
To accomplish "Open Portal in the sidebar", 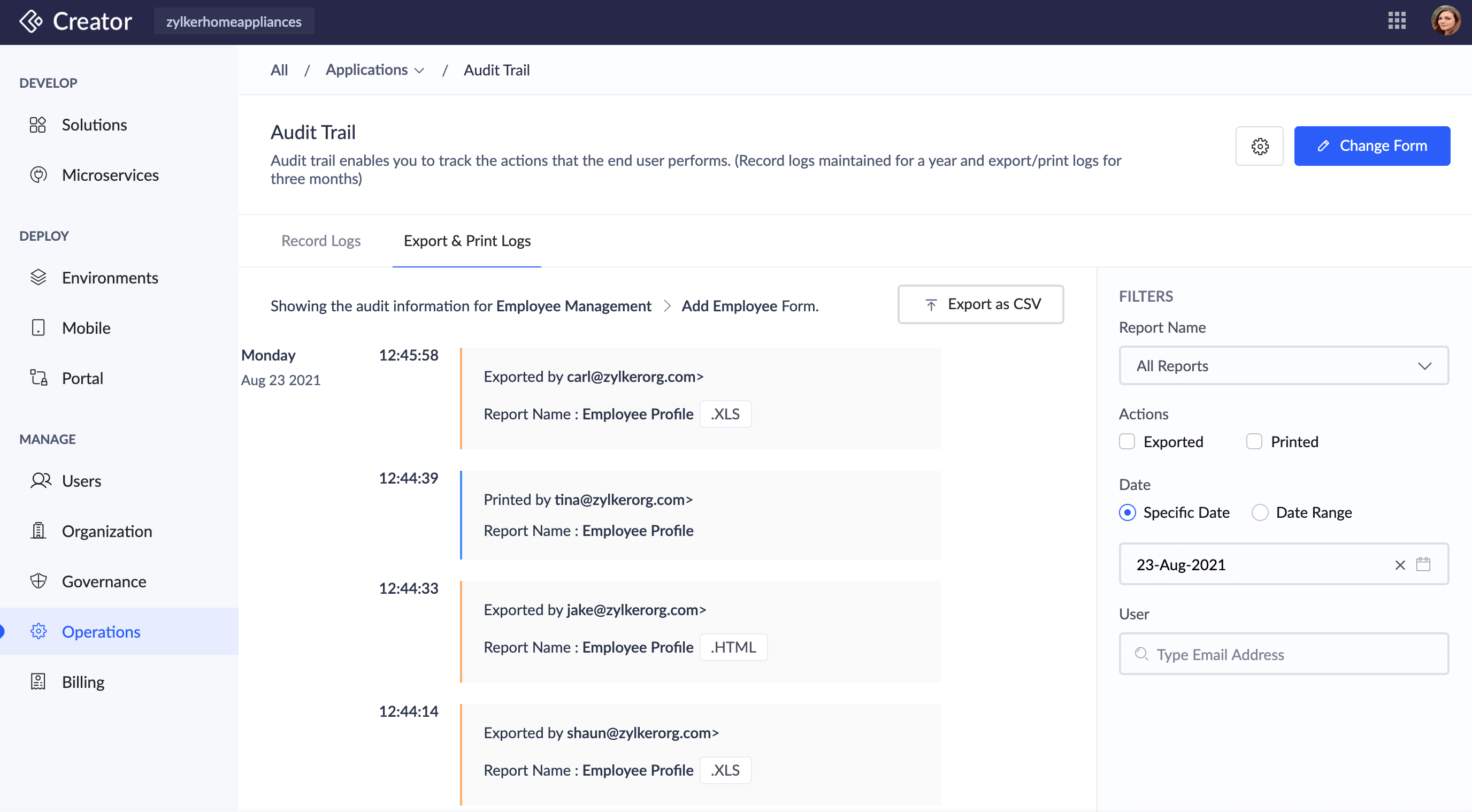I will [x=119, y=378].
